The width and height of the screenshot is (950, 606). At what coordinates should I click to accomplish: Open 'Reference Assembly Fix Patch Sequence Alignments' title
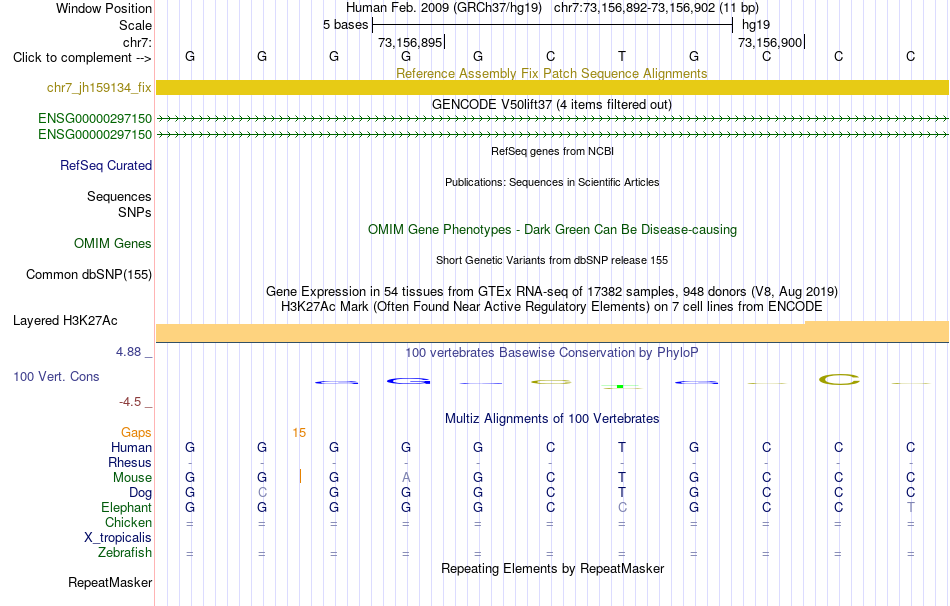(x=551, y=73)
